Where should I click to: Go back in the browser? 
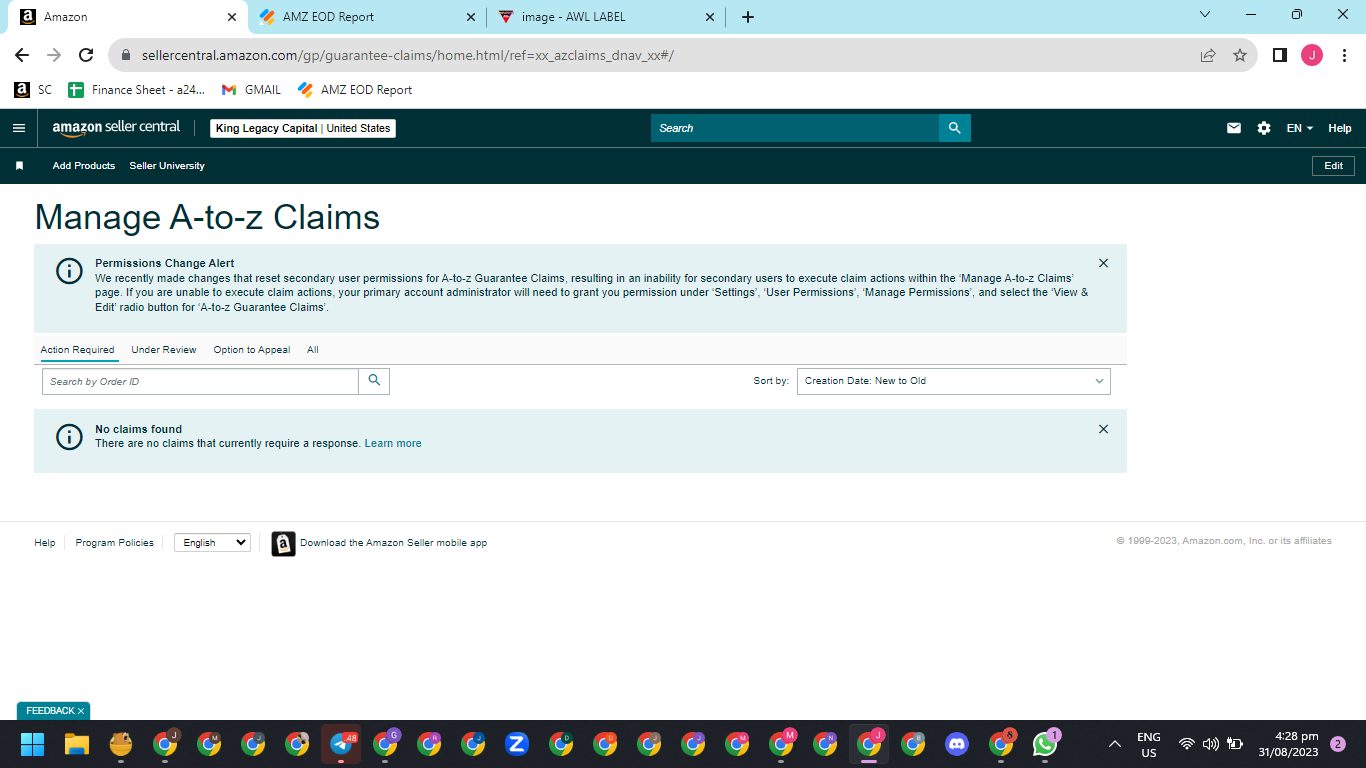(22, 55)
